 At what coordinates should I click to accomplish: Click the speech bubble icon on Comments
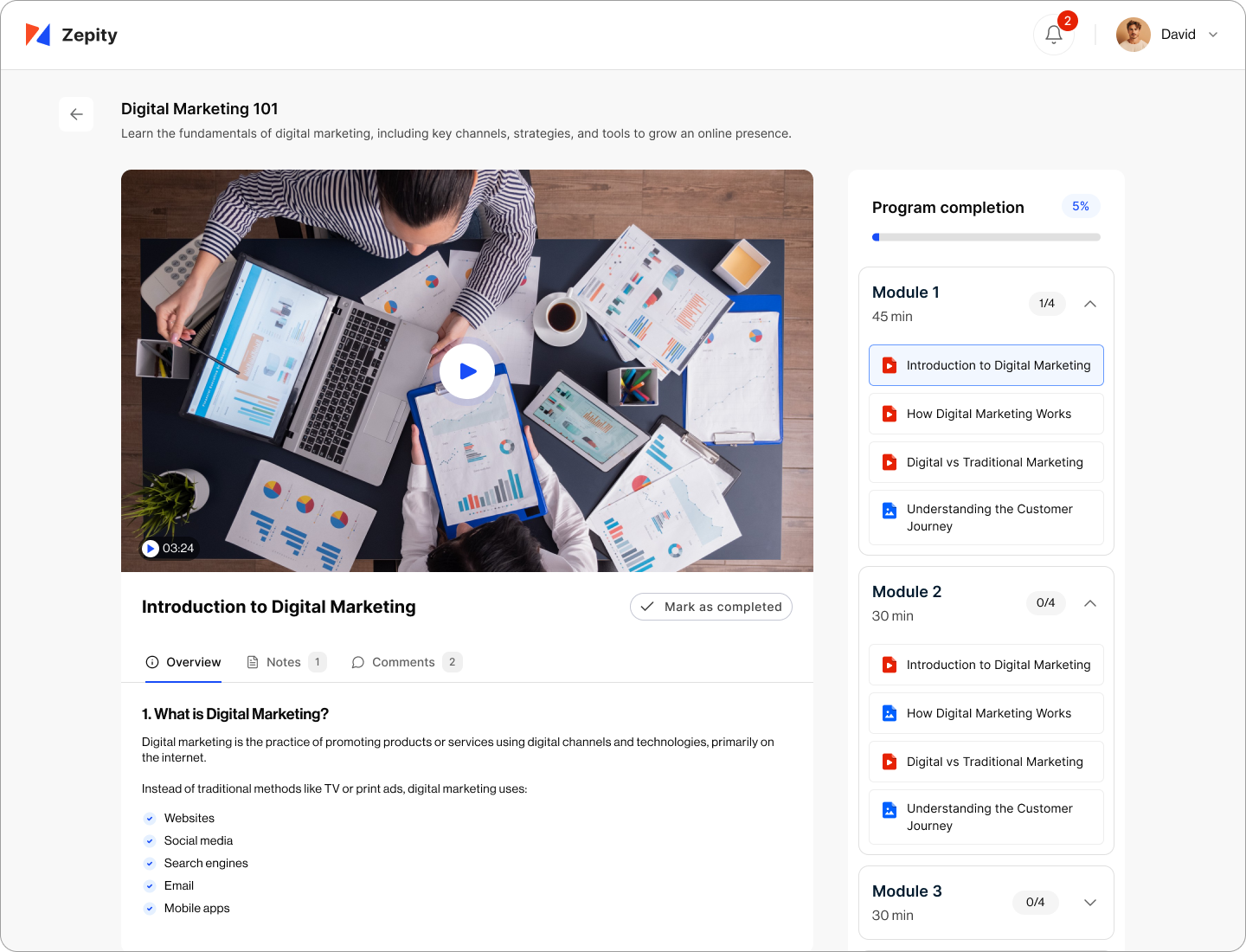[357, 662]
